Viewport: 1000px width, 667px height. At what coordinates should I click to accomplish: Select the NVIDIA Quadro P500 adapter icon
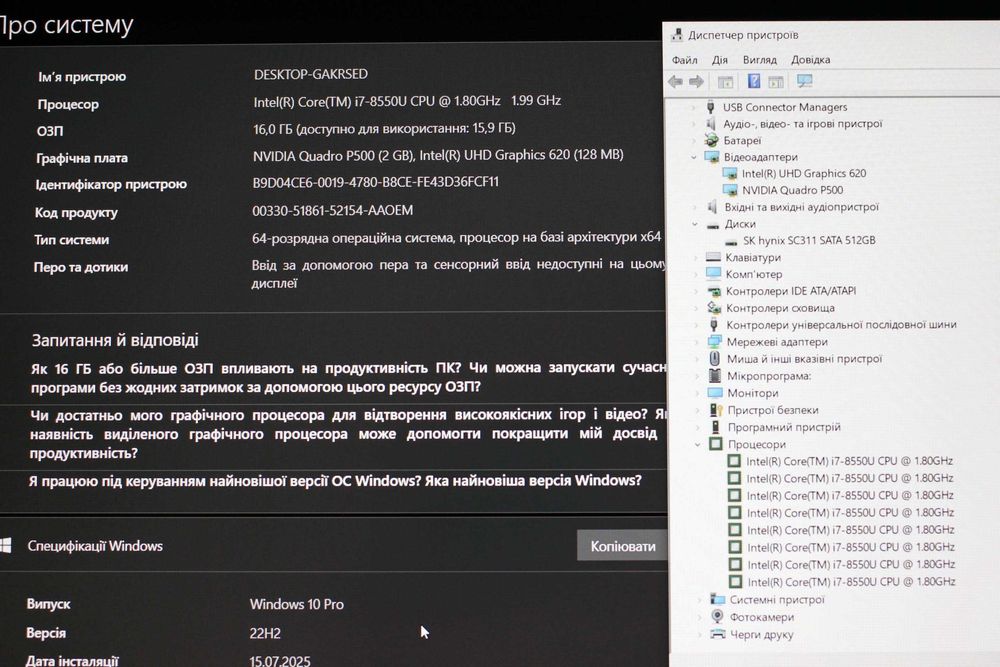[x=730, y=190]
